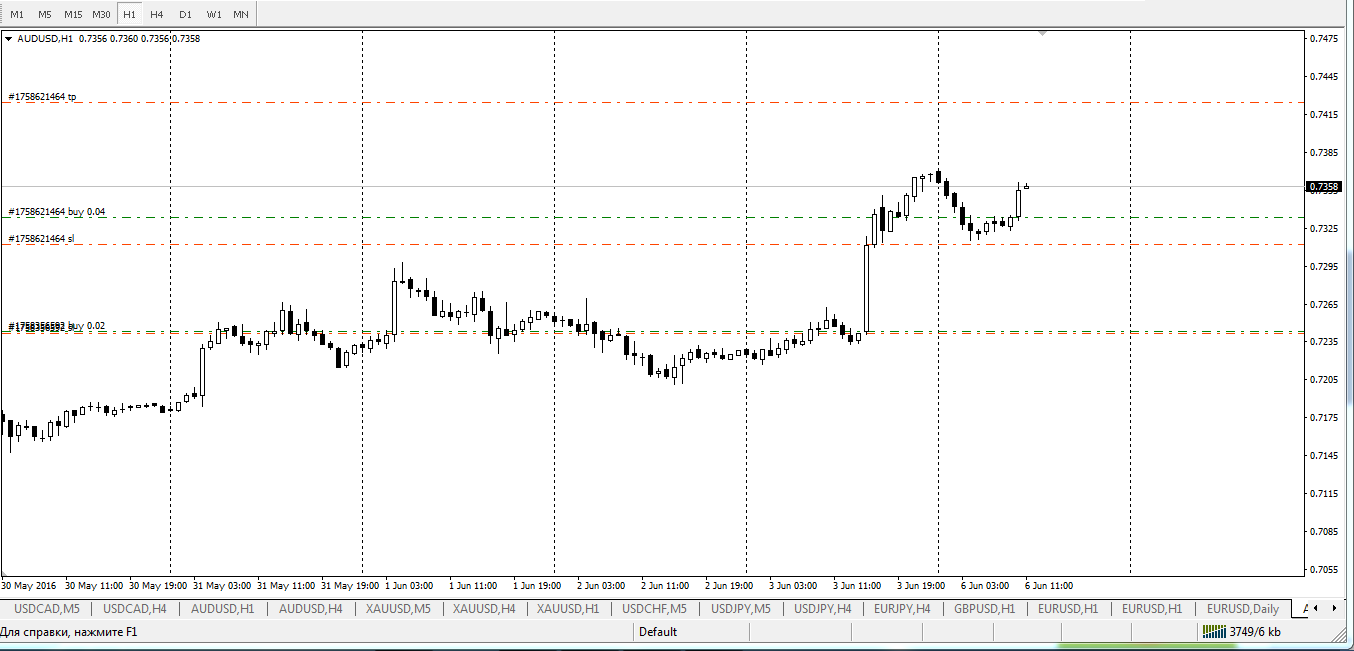Switch to XAUUSD,M5 chart tab
The image size is (1354, 651).
398,608
